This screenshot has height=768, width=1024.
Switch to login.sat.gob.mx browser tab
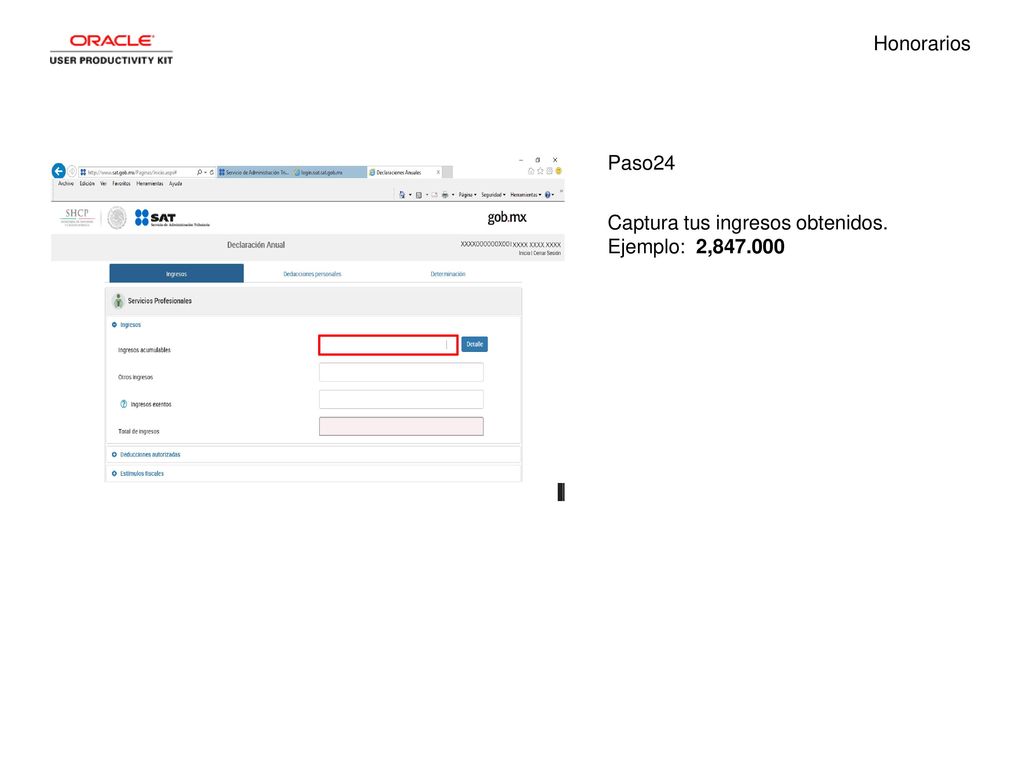click(x=328, y=172)
